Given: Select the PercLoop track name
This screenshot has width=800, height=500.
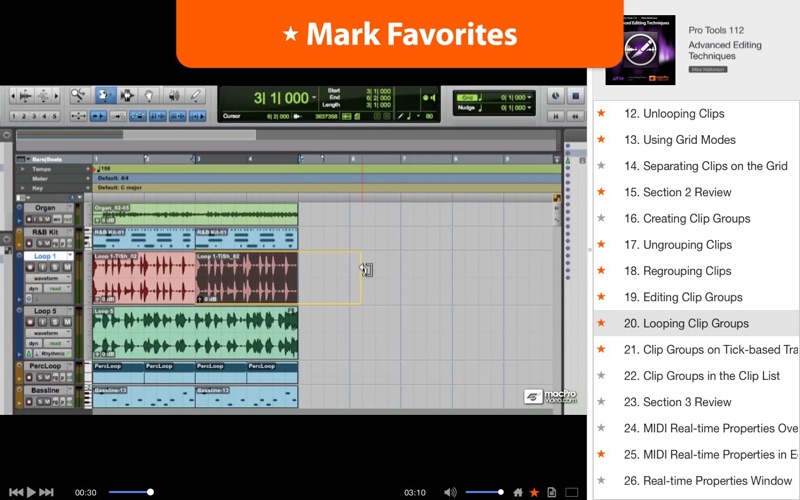Looking at the screenshot, I should coord(45,366).
